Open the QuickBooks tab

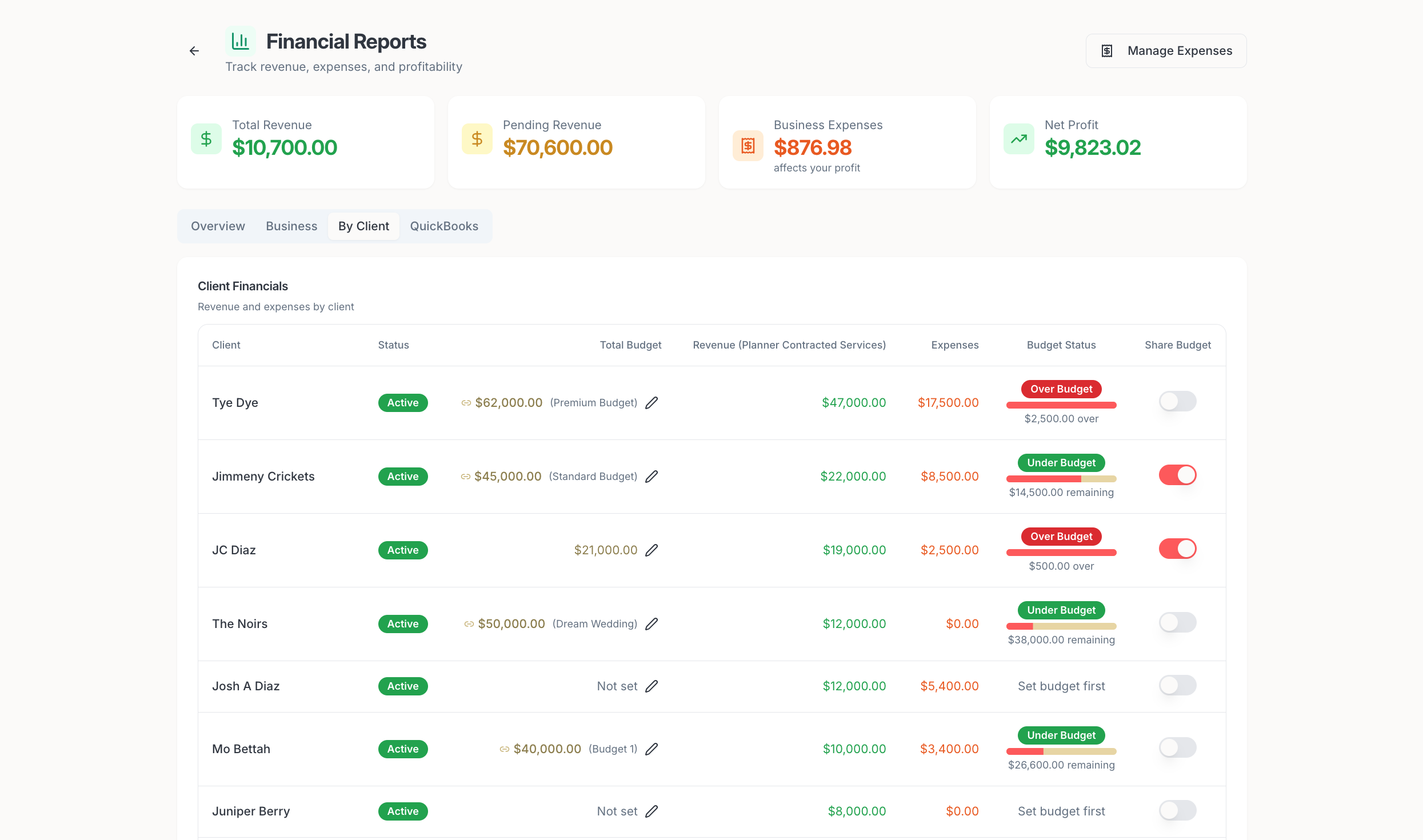click(444, 226)
